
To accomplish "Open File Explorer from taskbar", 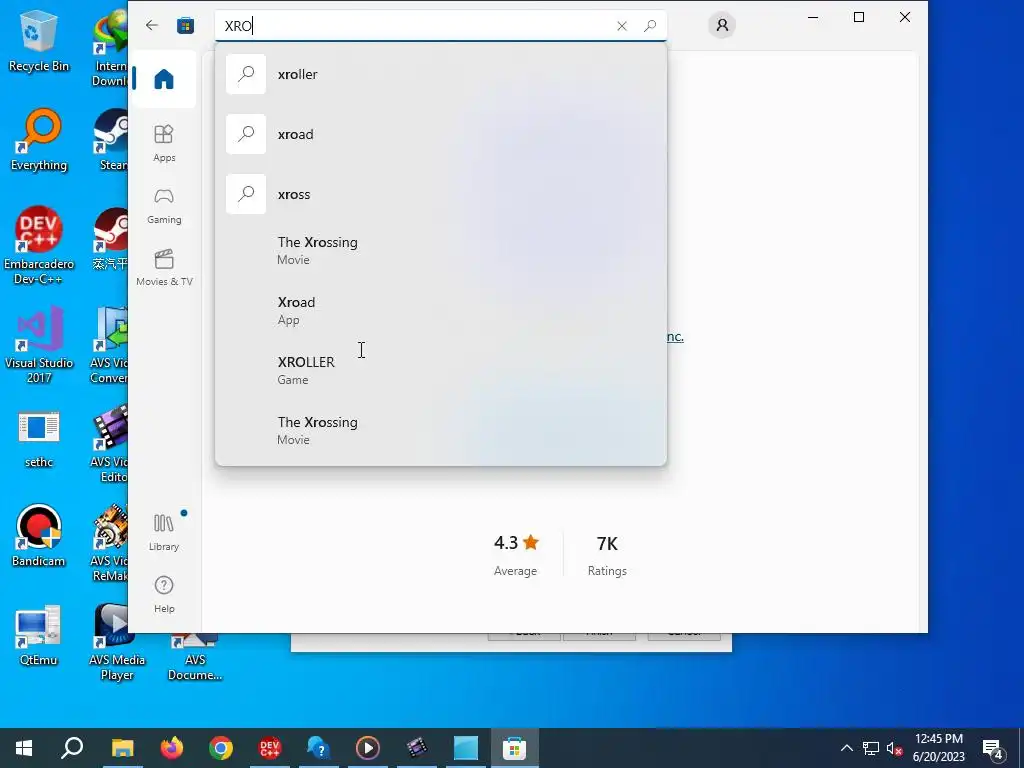I will pos(122,748).
